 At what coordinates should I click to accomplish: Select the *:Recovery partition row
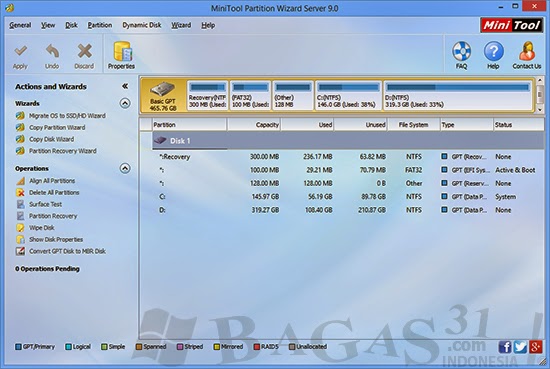point(348,157)
